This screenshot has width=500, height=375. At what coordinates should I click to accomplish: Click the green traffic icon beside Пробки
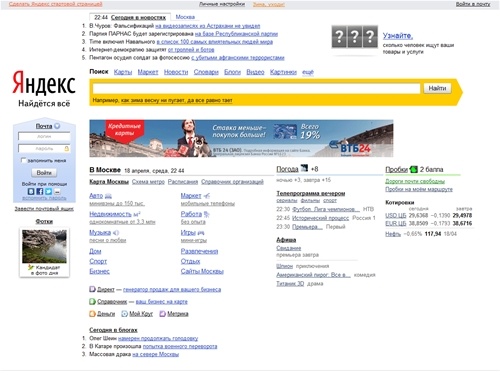413,169
